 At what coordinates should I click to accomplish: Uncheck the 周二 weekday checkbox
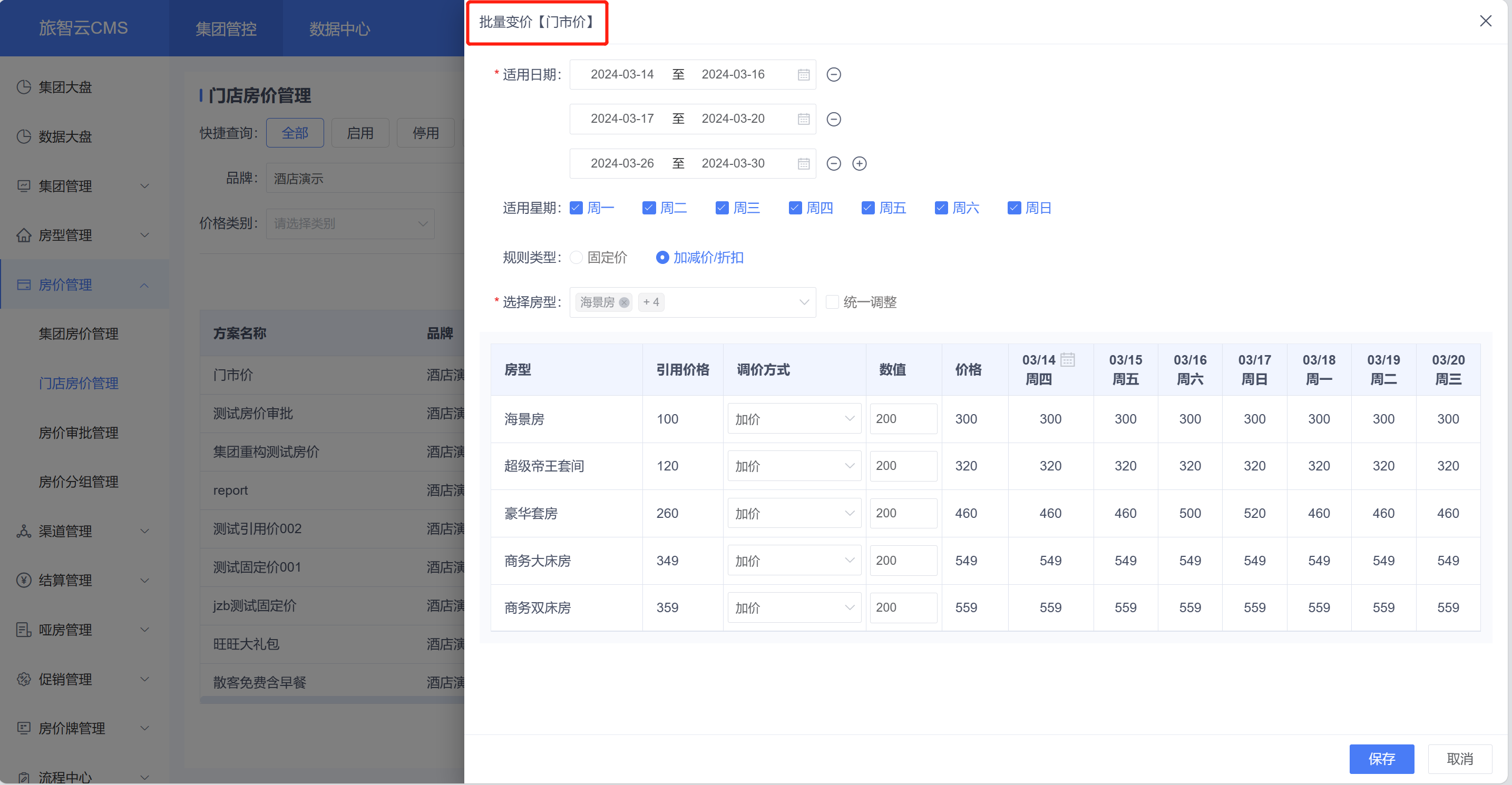point(649,208)
